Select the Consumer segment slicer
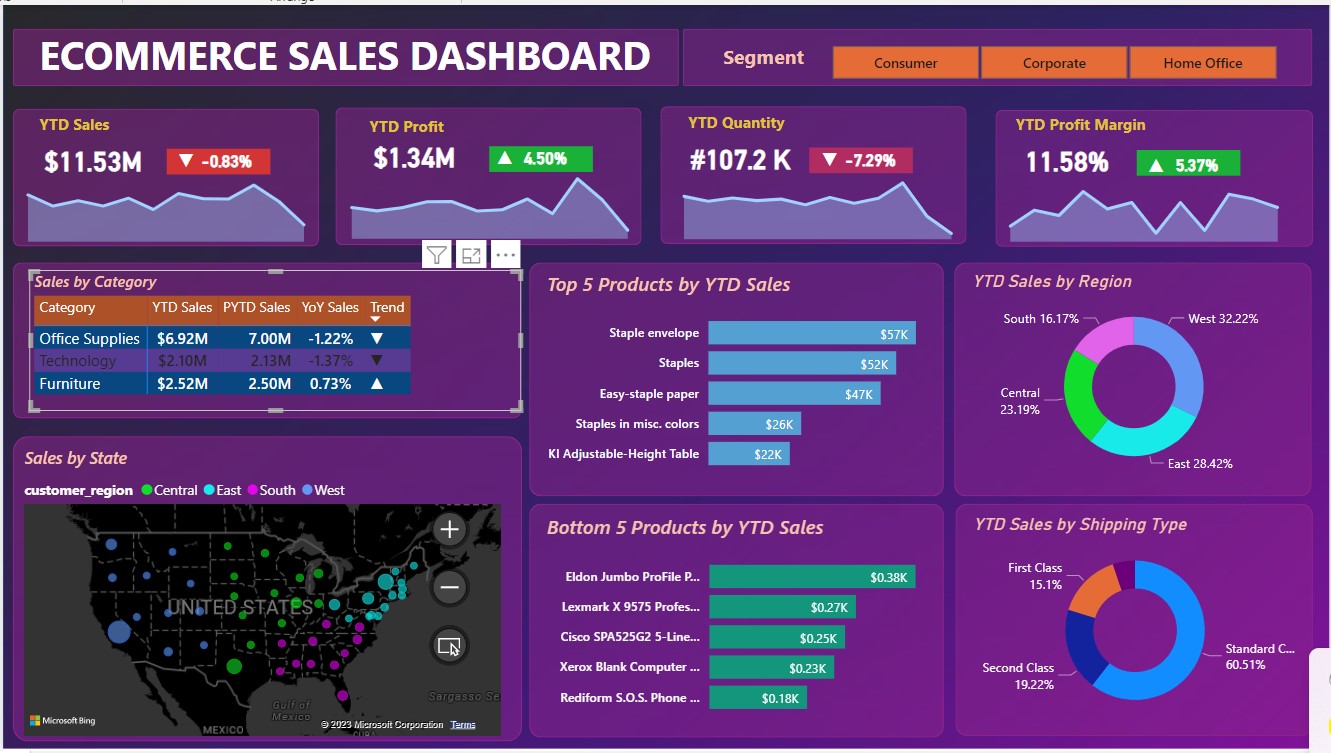Screen dimensions: 1331x753 [905, 63]
